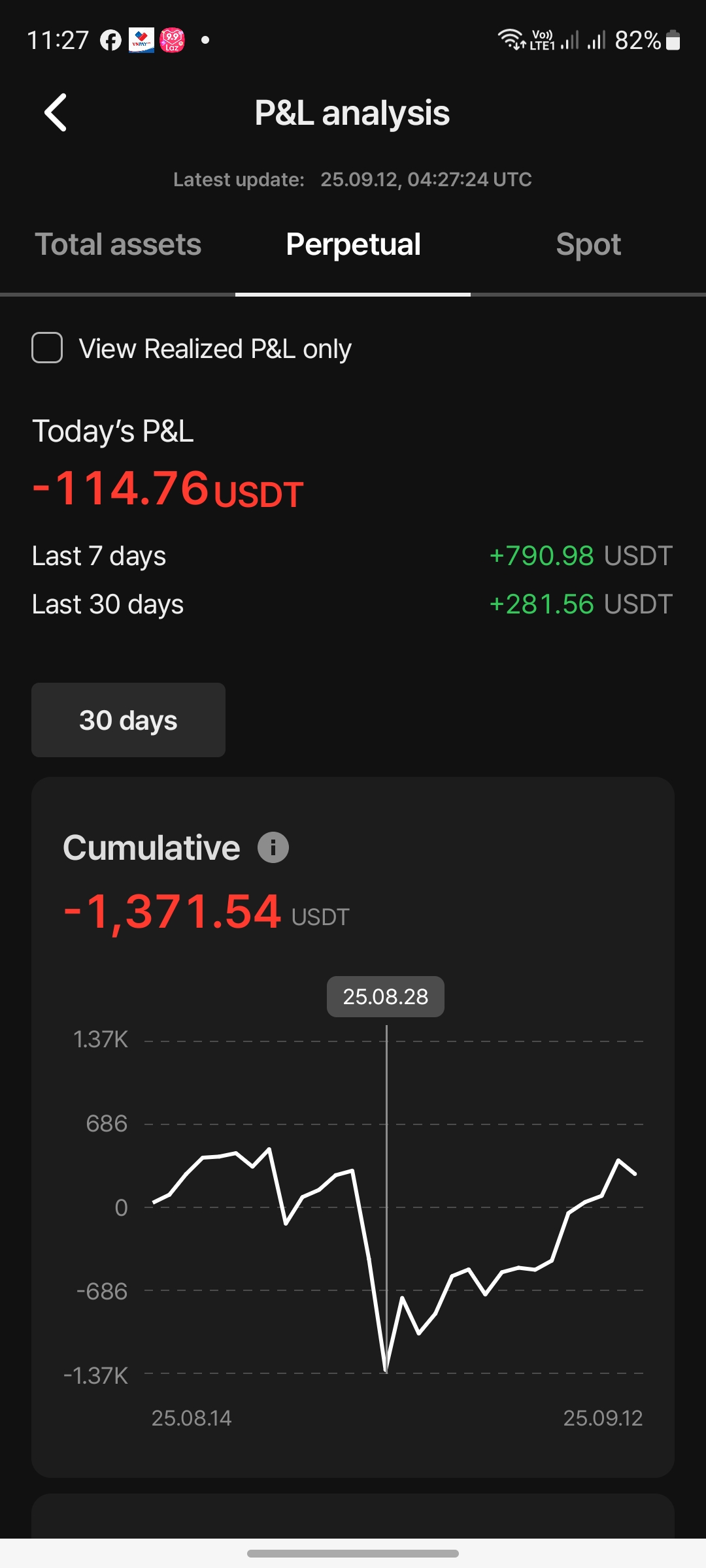Tap the Last 7 days P&L value
Screen dimensions: 706x1568
(580, 556)
